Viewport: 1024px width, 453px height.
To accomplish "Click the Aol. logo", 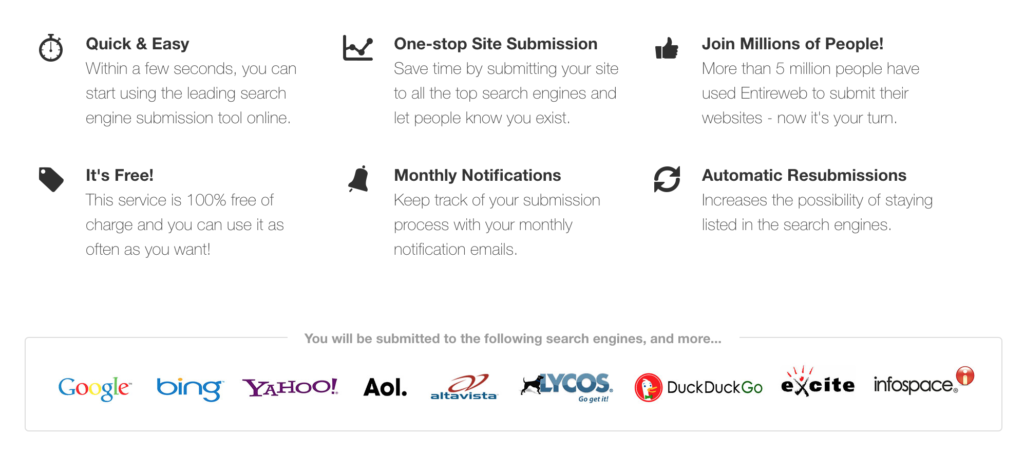I will 385,387.
